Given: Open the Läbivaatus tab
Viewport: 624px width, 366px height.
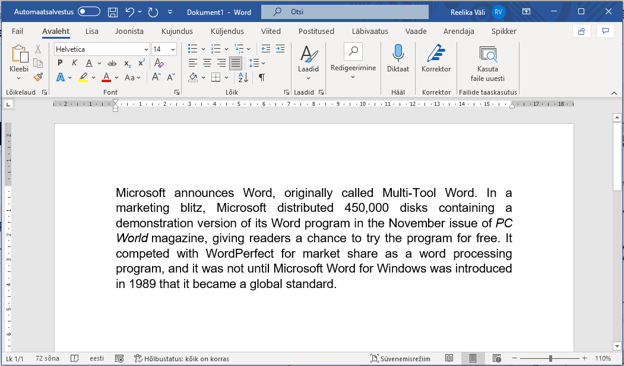Looking at the screenshot, I should coord(370,31).
